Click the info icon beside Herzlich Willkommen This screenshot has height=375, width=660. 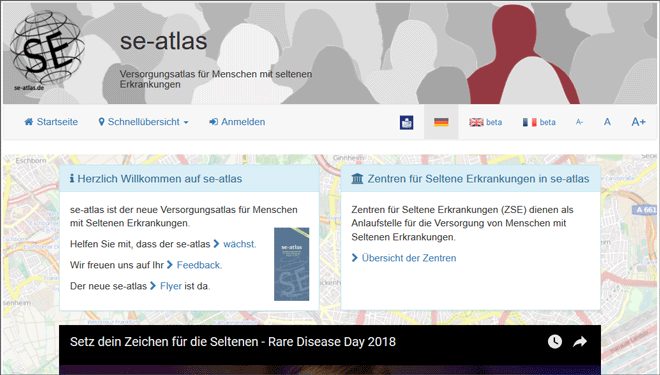click(x=72, y=178)
